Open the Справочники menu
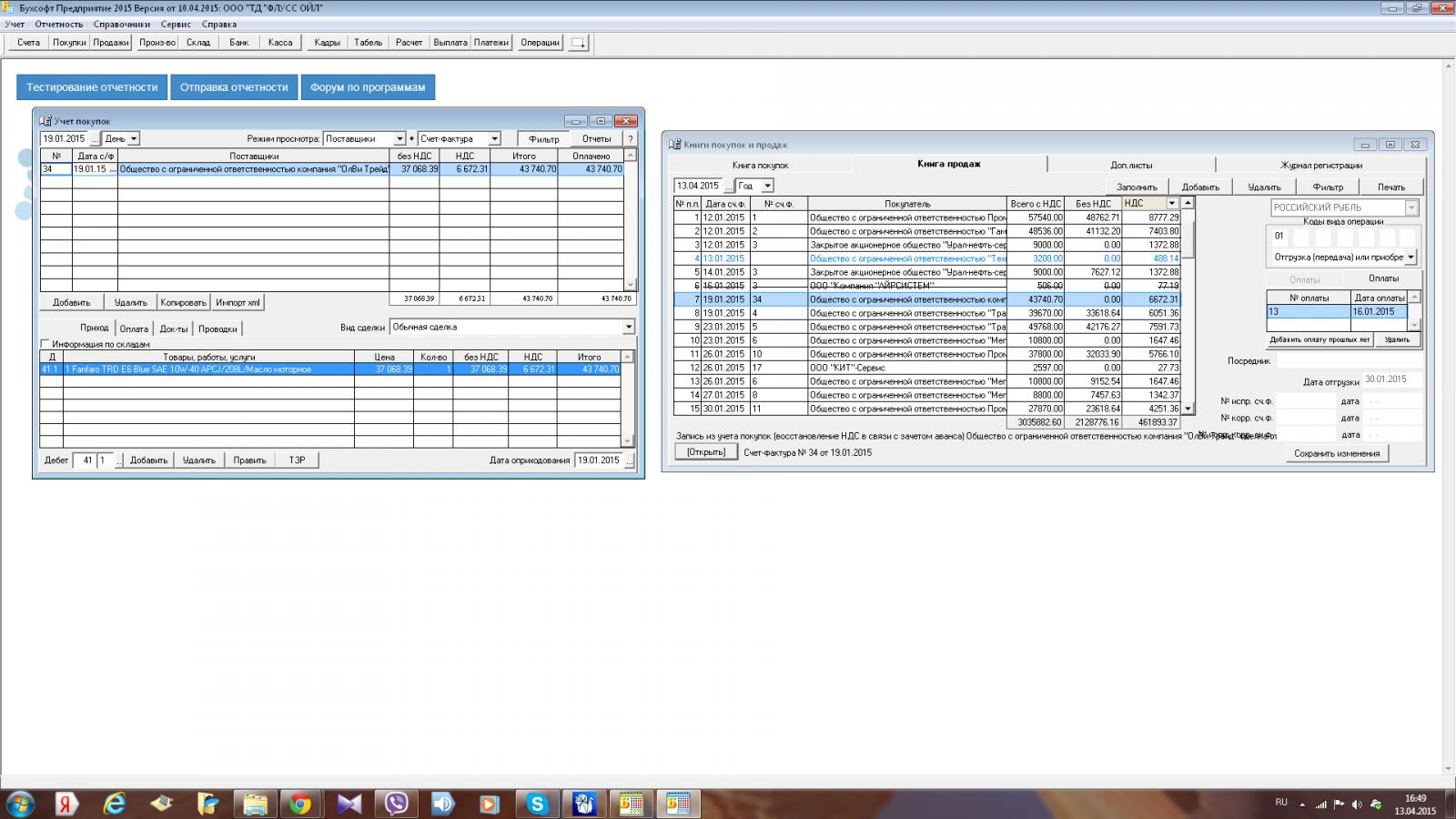The width and height of the screenshot is (1456, 819). point(121,25)
